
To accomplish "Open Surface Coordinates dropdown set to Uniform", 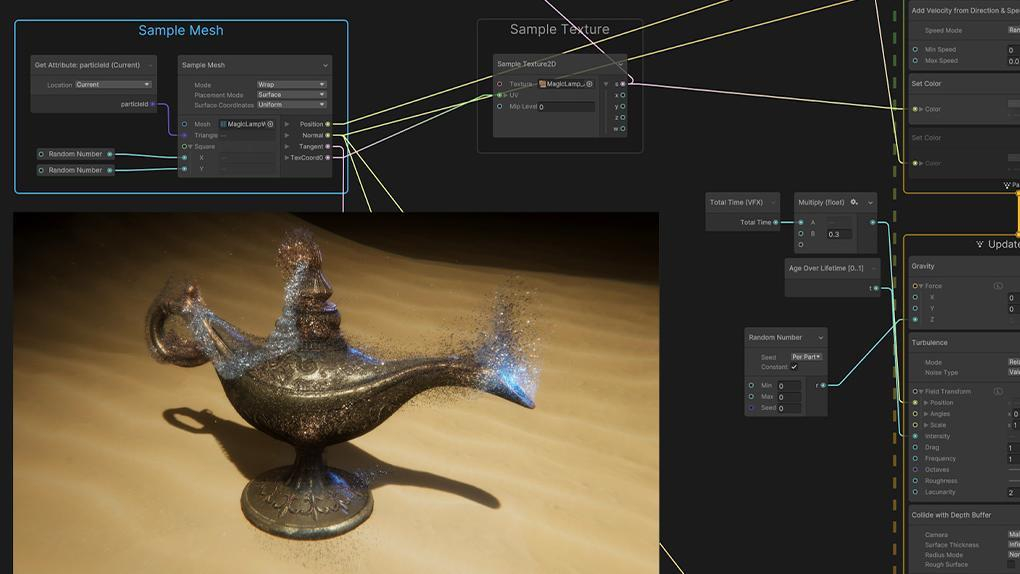I will click(x=291, y=105).
